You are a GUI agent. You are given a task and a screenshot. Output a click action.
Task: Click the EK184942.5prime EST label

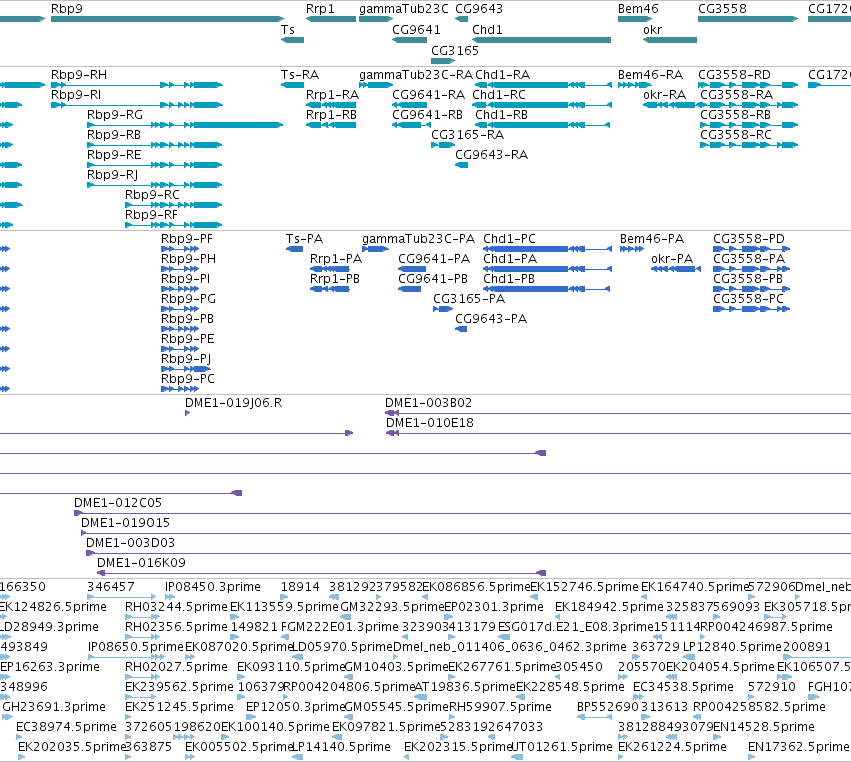tap(609, 606)
